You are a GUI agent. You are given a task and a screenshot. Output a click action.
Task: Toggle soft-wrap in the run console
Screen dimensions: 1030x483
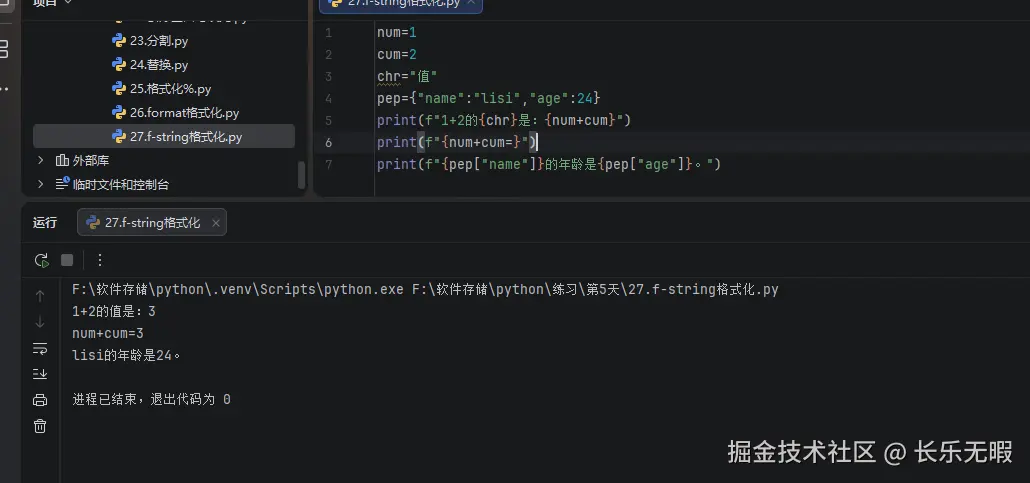coord(40,348)
